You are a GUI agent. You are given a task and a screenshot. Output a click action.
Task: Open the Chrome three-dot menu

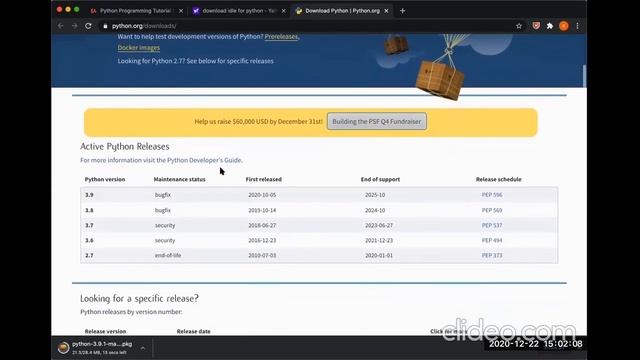coord(577,26)
